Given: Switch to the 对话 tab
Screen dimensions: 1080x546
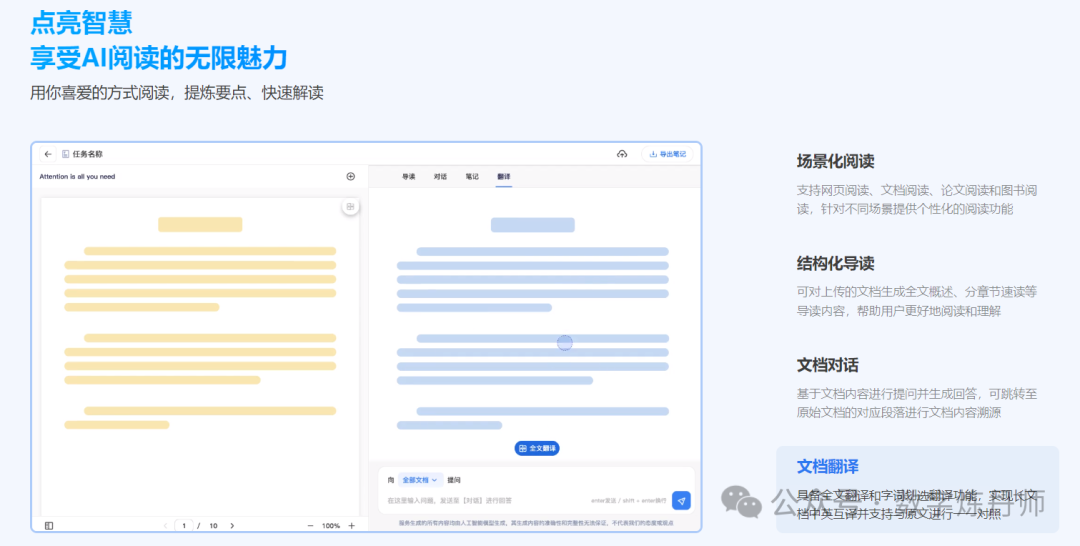Looking at the screenshot, I should [440, 176].
